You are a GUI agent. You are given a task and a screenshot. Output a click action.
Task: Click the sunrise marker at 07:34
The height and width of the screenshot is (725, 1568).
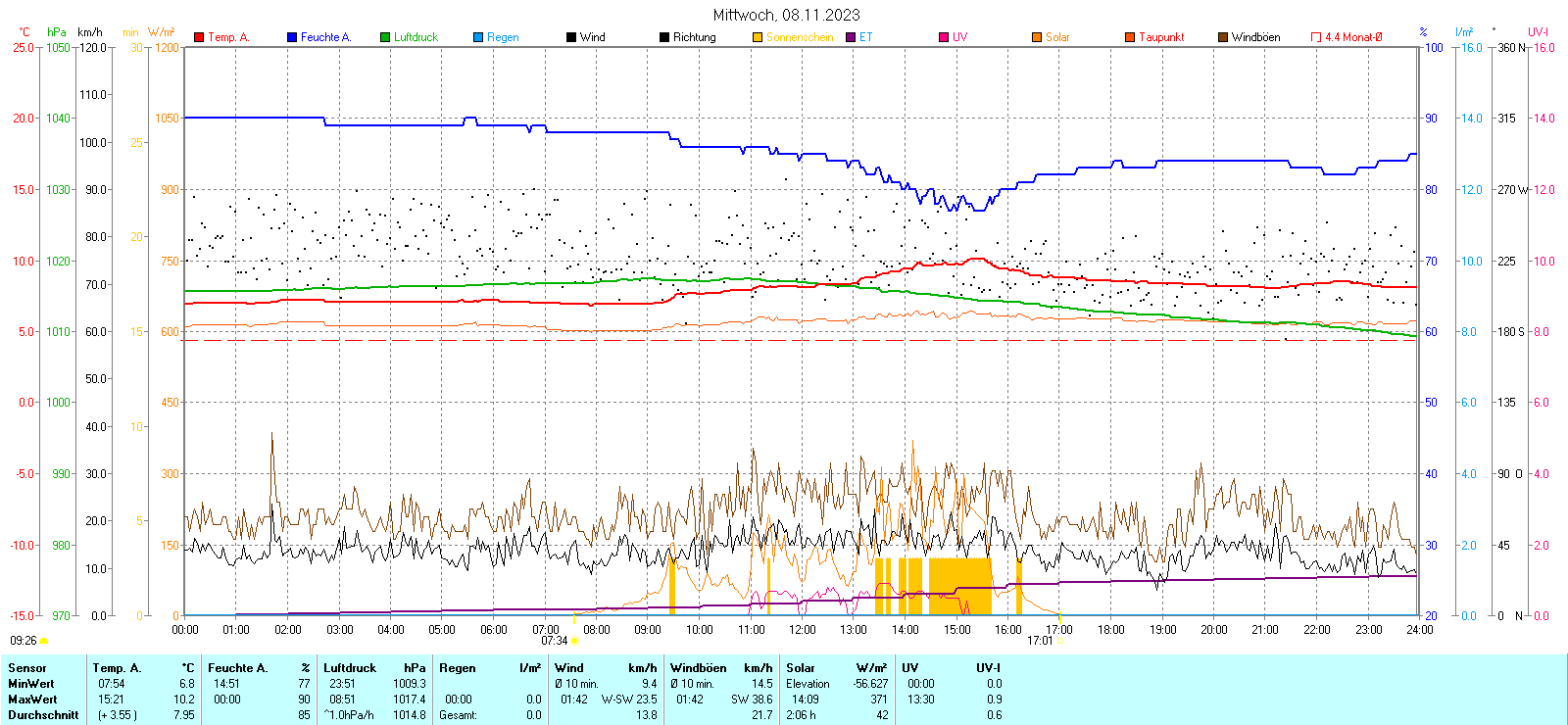pyautogui.click(x=574, y=641)
